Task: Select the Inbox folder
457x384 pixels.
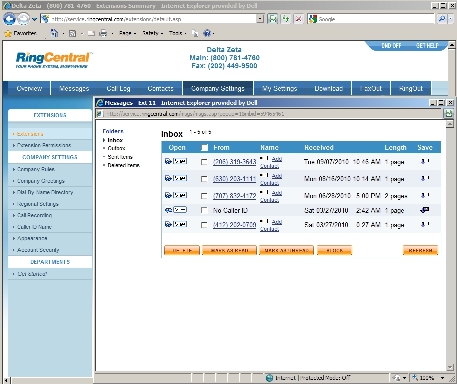Action: [115, 140]
